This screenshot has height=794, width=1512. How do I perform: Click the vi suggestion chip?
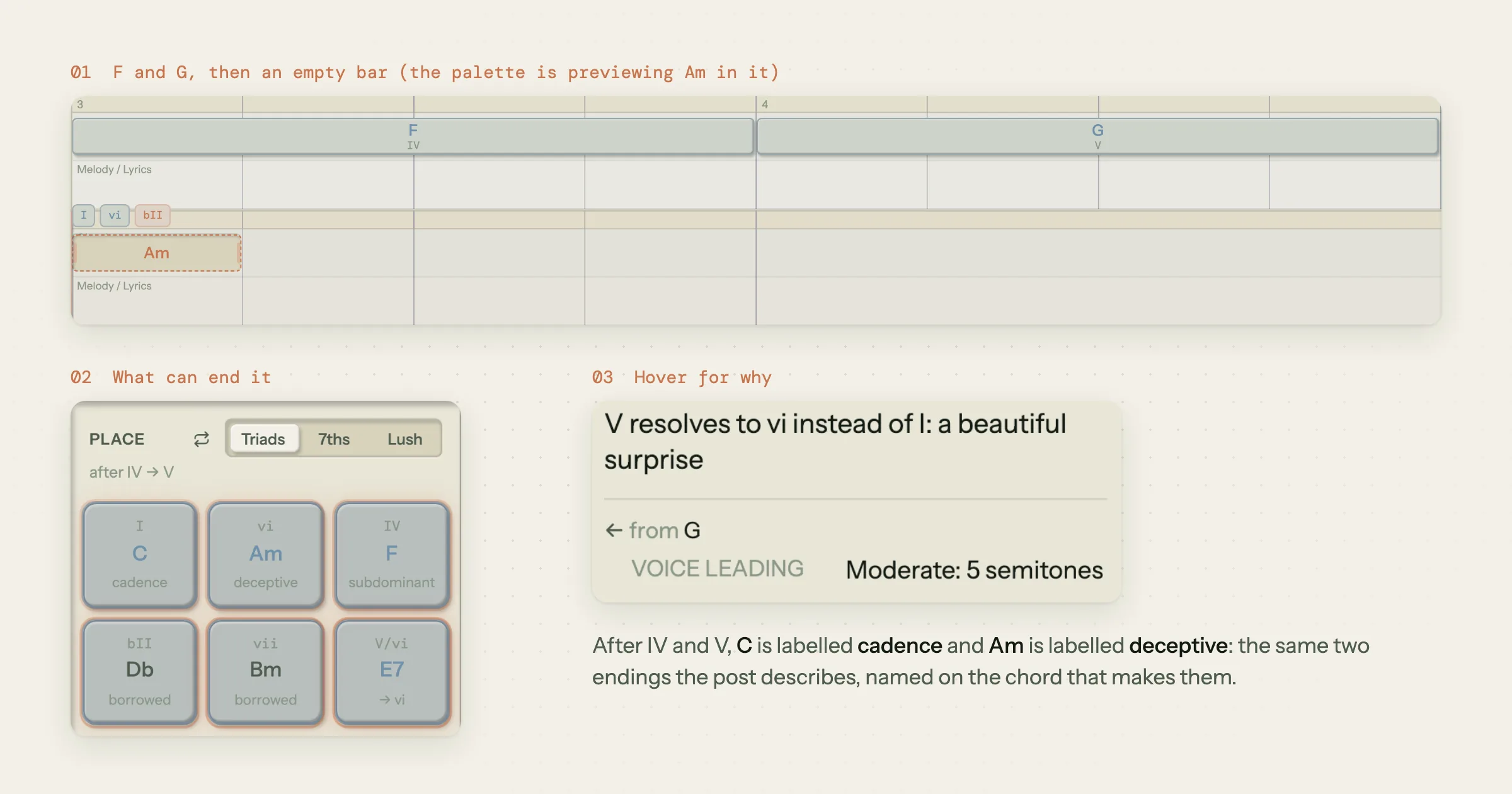115,216
